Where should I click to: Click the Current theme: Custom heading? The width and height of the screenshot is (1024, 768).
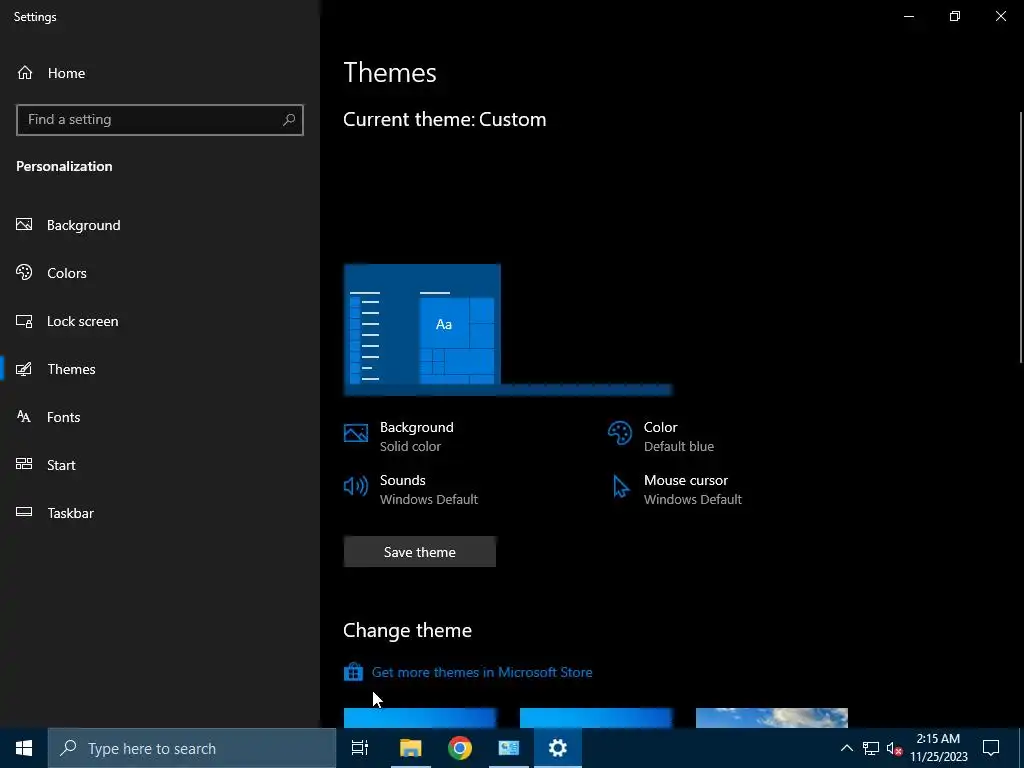click(x=445, y=120)
